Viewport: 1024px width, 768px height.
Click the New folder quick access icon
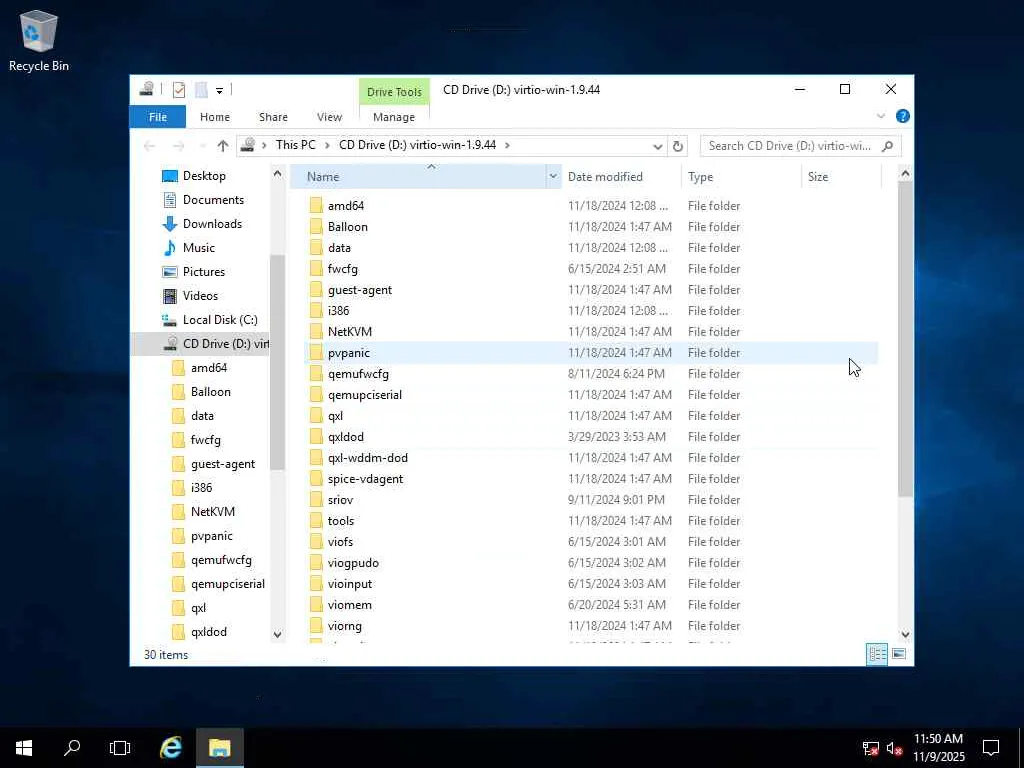201,90
